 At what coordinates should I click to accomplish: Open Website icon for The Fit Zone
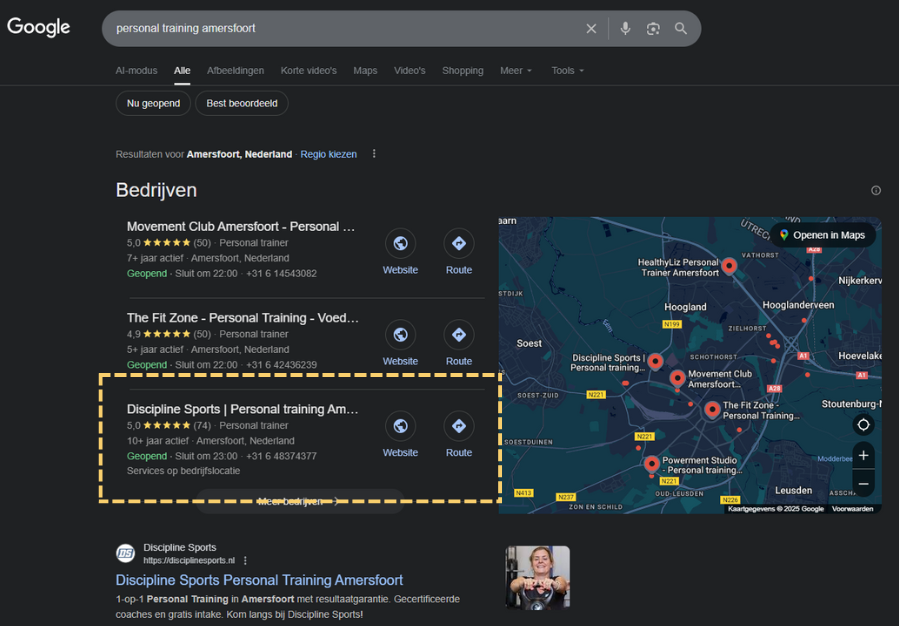(x=400, y=335)
